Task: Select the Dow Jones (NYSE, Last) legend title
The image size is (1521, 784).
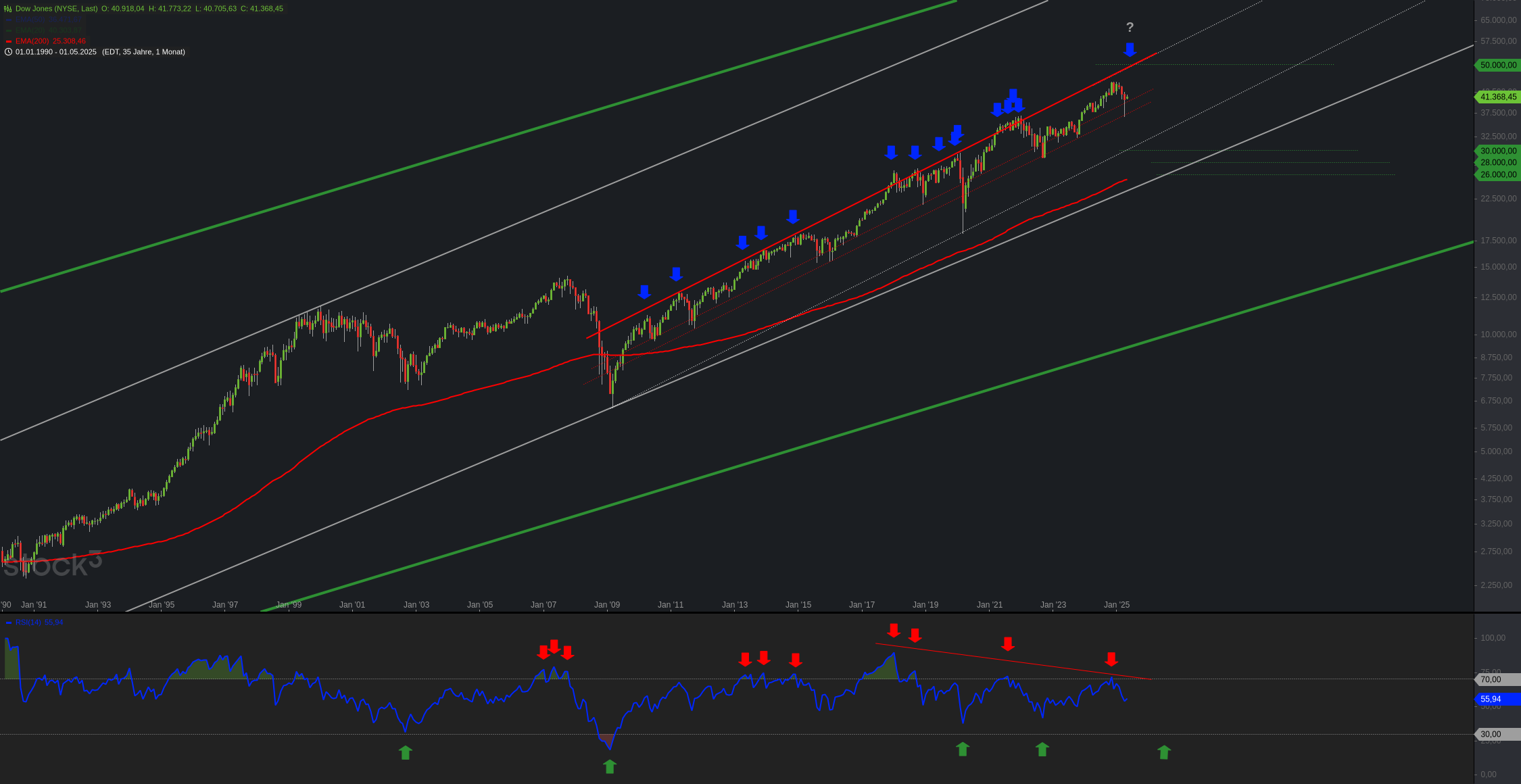Action: [x=56, y=9]
